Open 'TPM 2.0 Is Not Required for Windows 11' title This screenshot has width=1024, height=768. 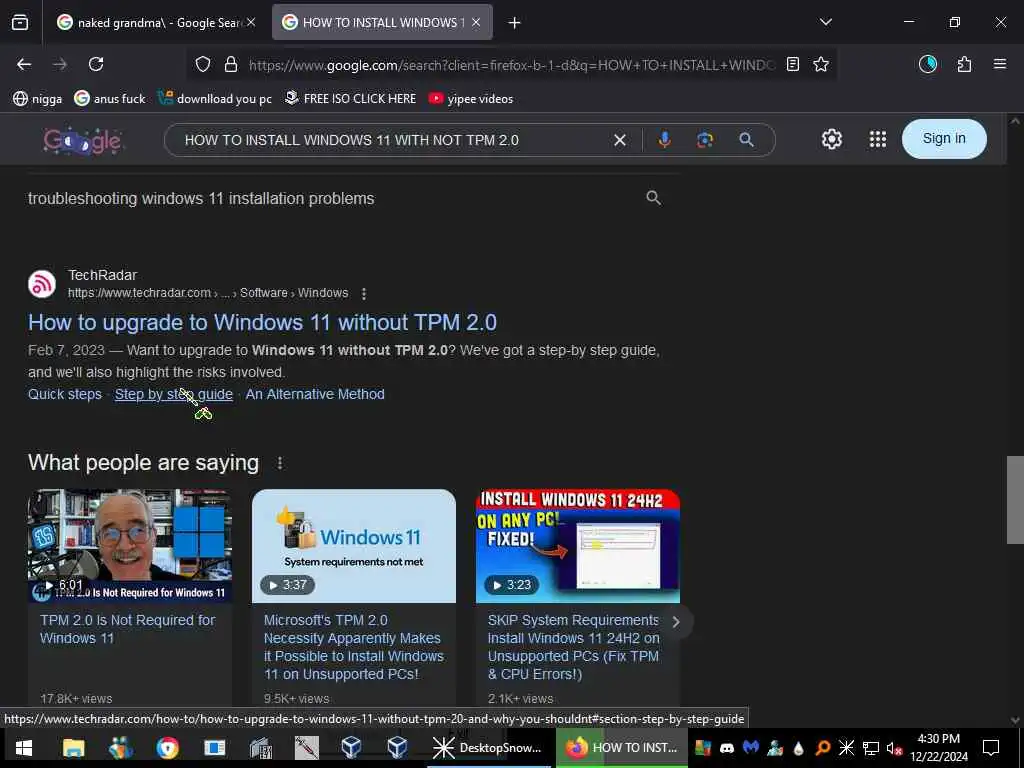pyautogui.click(x=127, y=629)
